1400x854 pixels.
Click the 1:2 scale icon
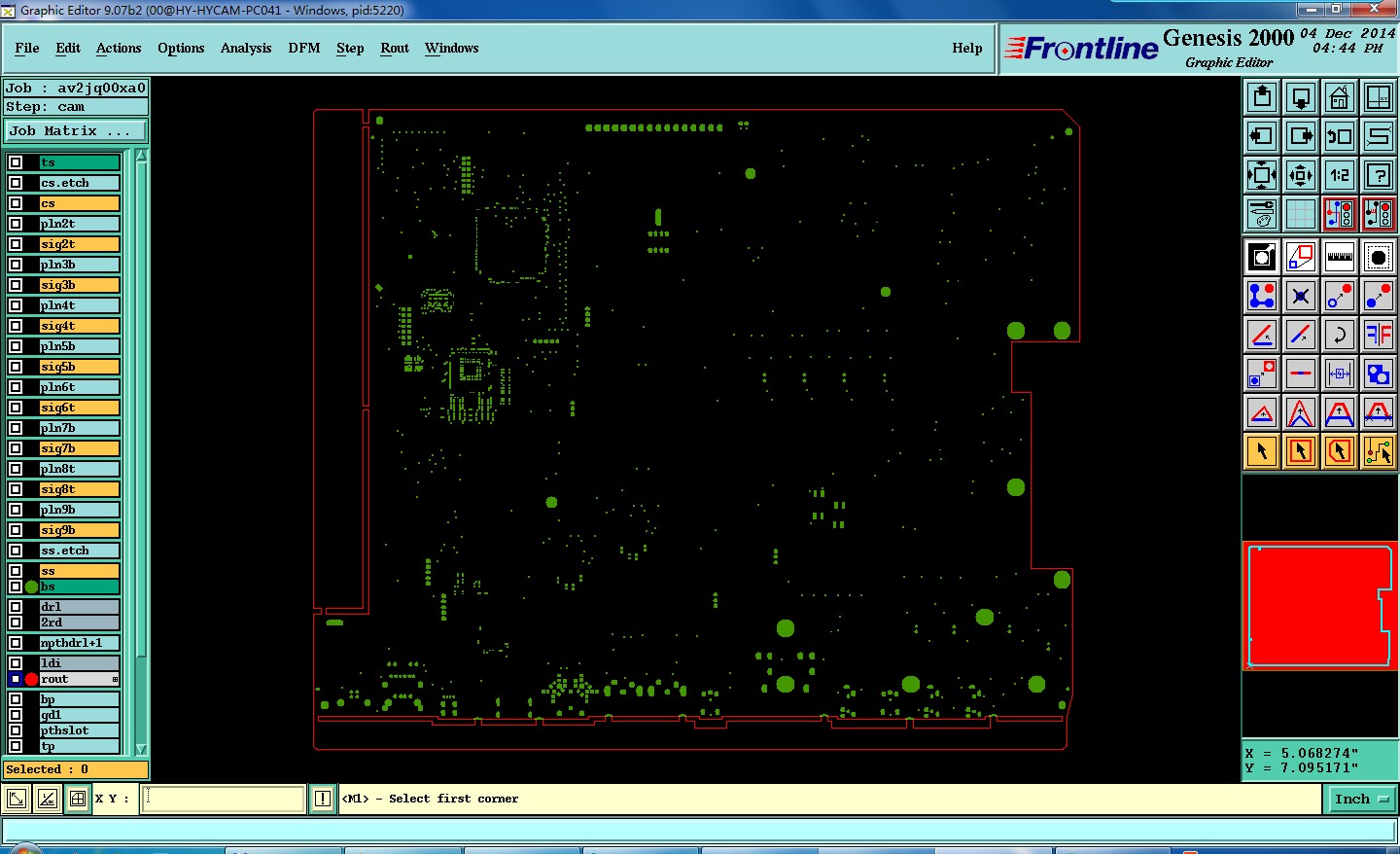coord(1340,175)
